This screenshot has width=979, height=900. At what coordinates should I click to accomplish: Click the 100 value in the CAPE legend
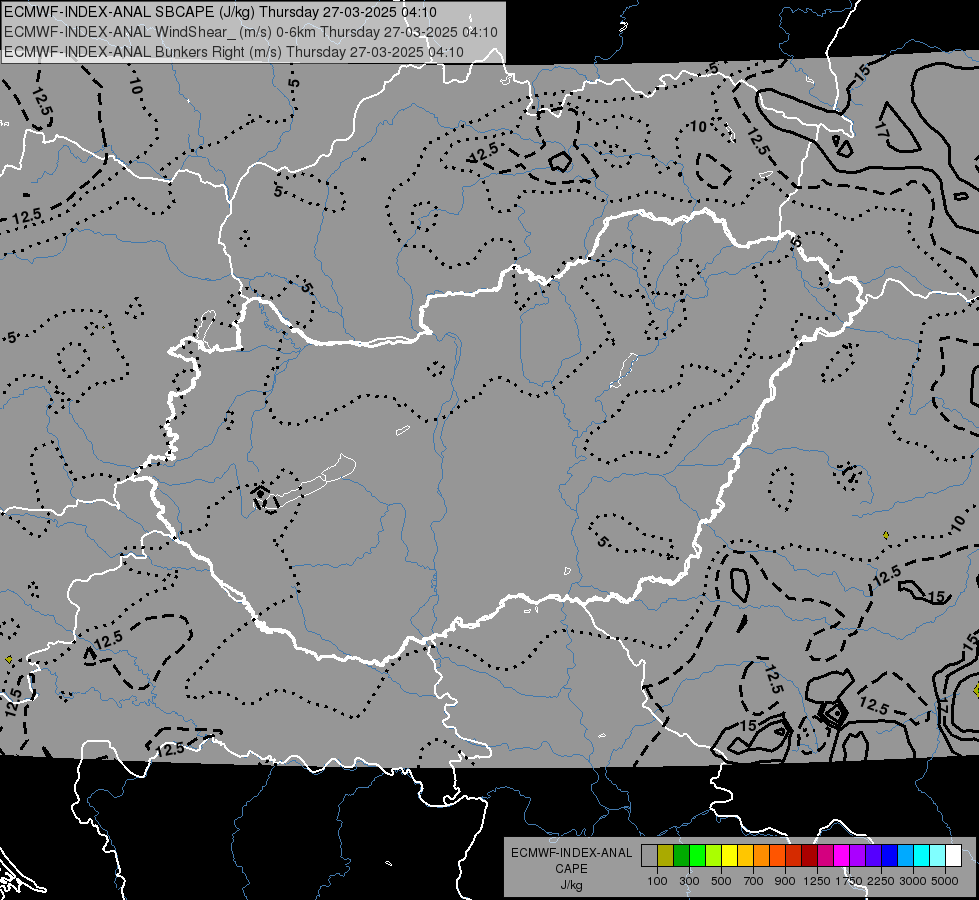pyautogui.click(x=657, y=881)
